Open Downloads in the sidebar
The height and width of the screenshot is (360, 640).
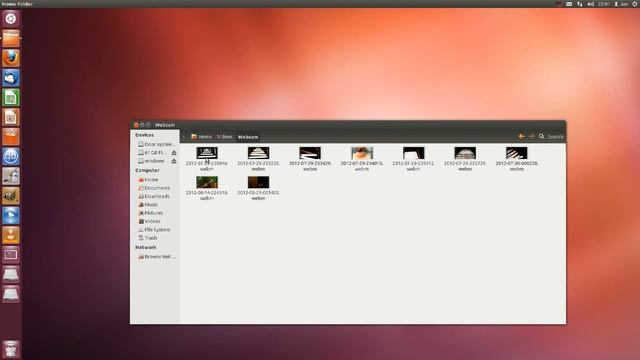point(154,196)
